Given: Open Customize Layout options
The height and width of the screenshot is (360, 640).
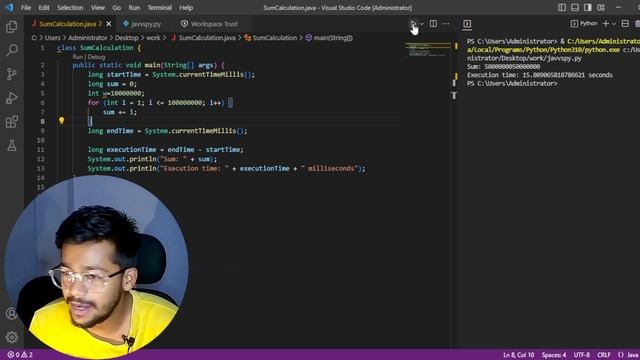Looking at the screenshot, I should 601,7.
